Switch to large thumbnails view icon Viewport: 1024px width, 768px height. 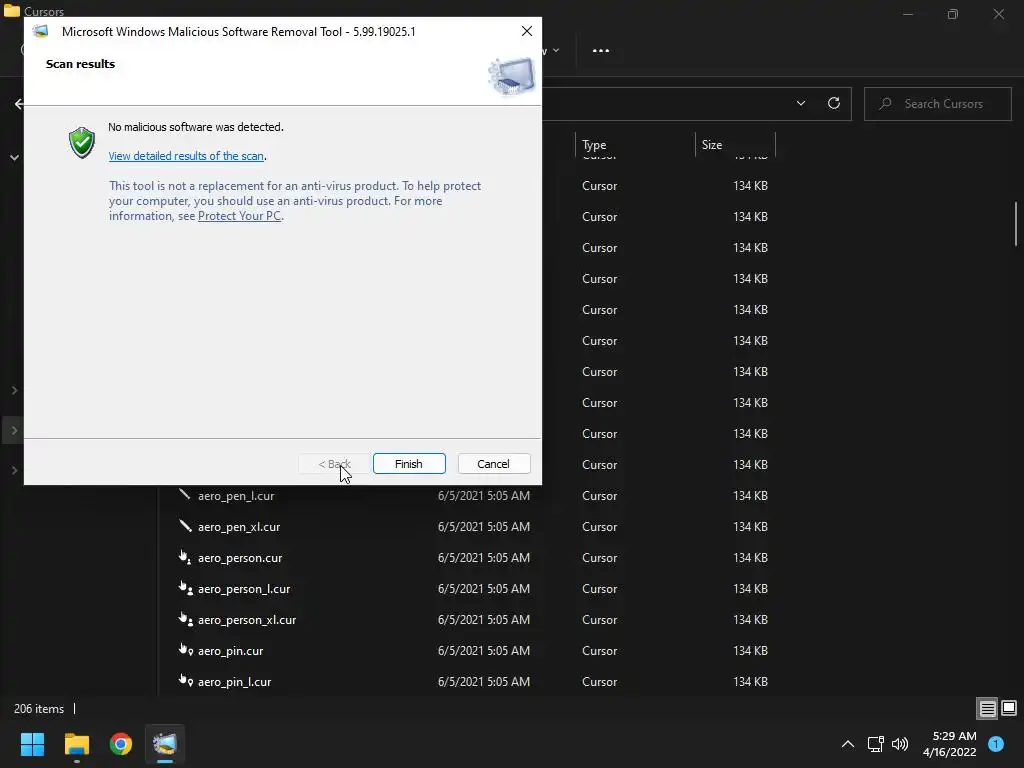1009,709
